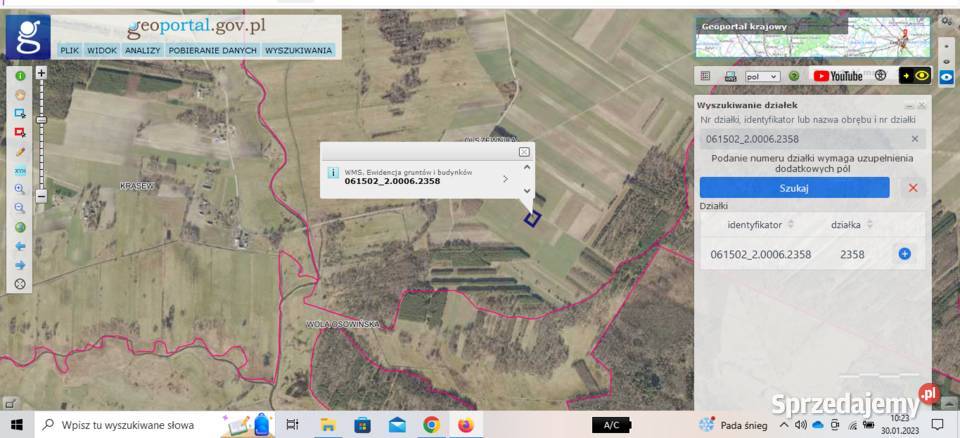The width and height of the screenshot is (960, 438).
Task: Toggle the blue eye visibility button
Action: pos(947,77)
